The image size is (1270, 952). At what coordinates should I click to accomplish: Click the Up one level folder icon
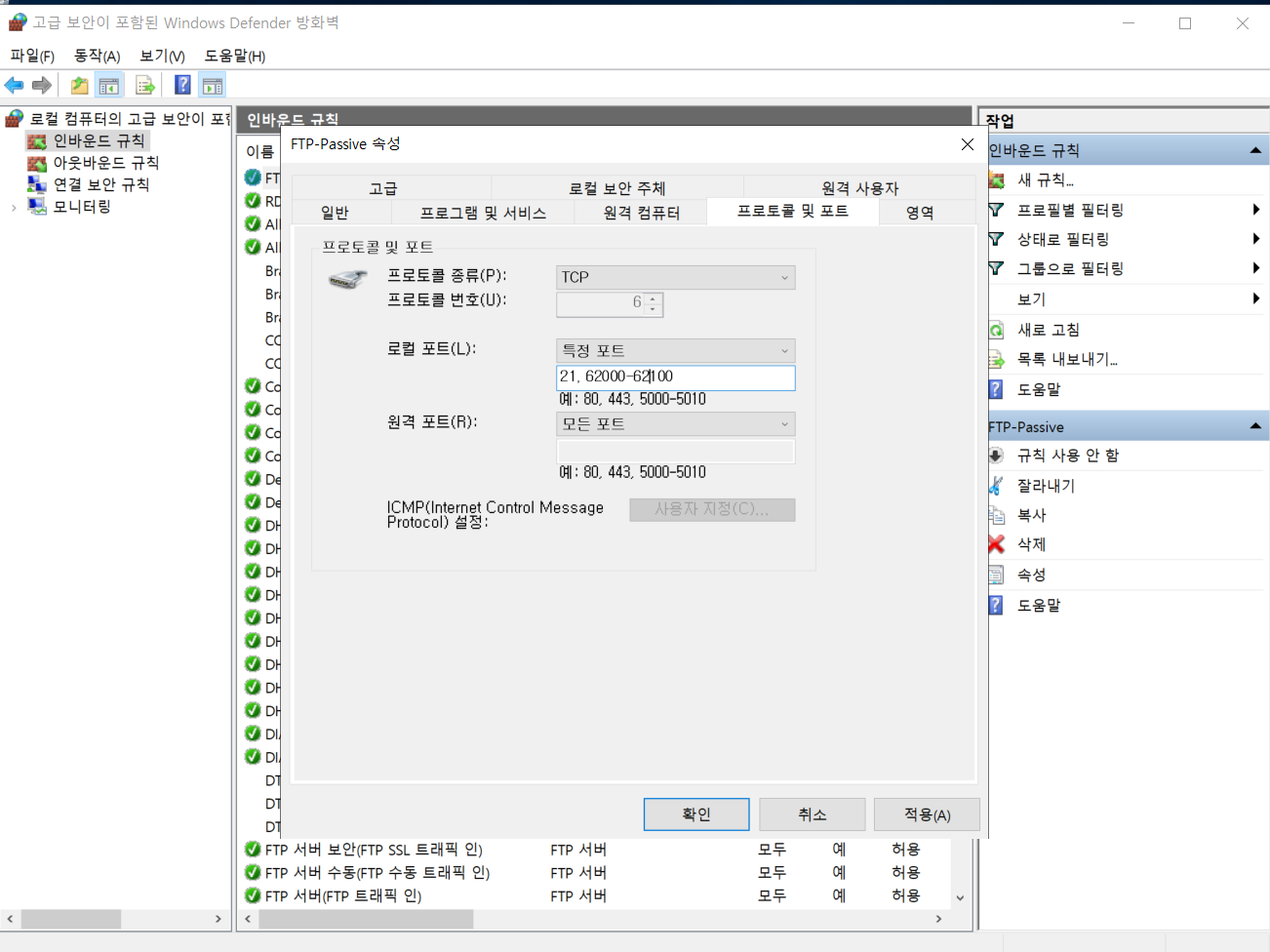(79, 86)
